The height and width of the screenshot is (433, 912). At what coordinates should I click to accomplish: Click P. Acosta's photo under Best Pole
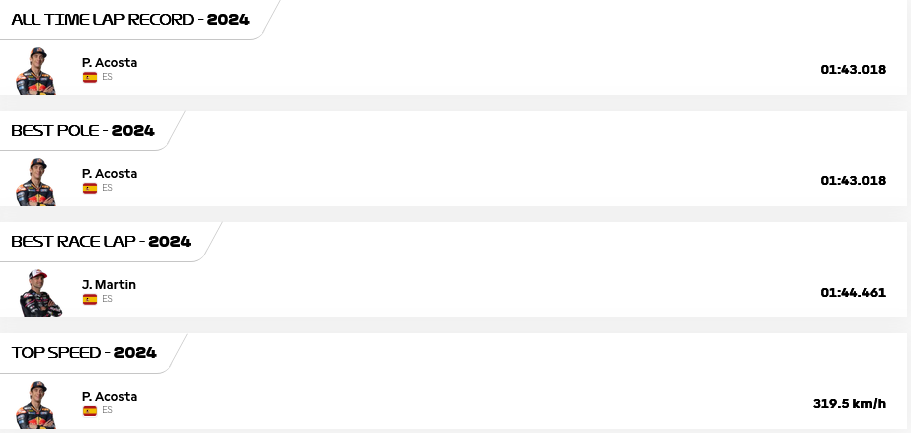pos(36,182)
